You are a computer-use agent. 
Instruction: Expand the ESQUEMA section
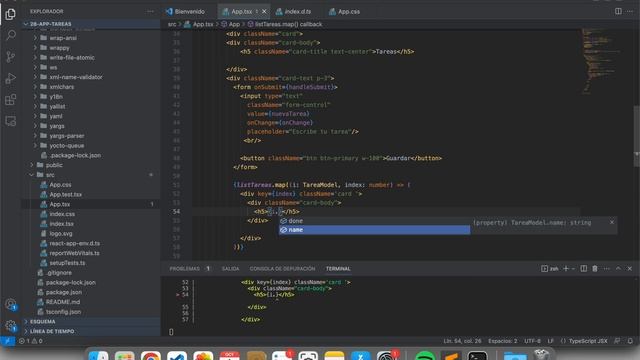coord(91,322)
